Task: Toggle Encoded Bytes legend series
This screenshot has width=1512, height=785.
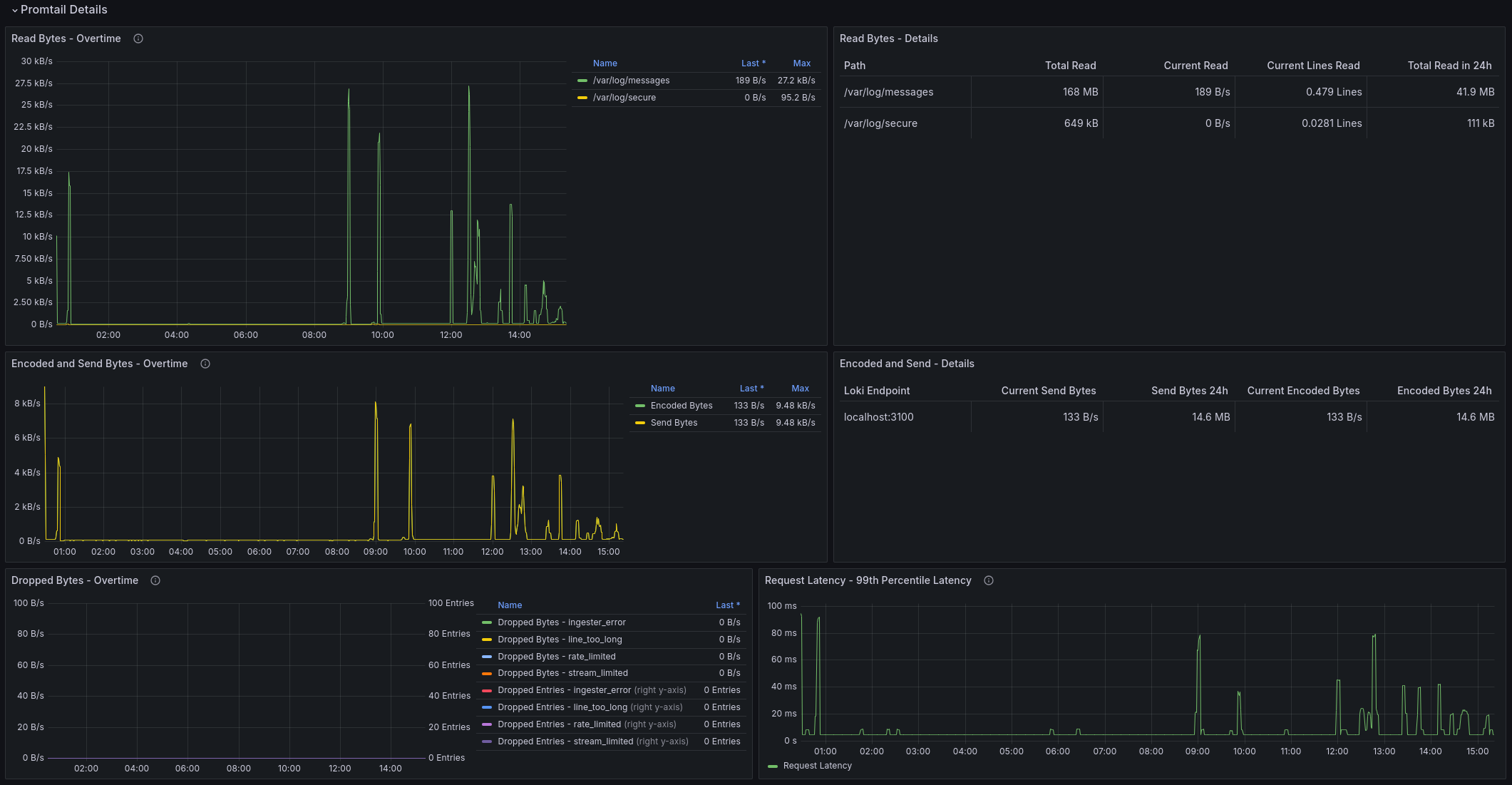Action: pyautogui.click(x=681, y=406)
